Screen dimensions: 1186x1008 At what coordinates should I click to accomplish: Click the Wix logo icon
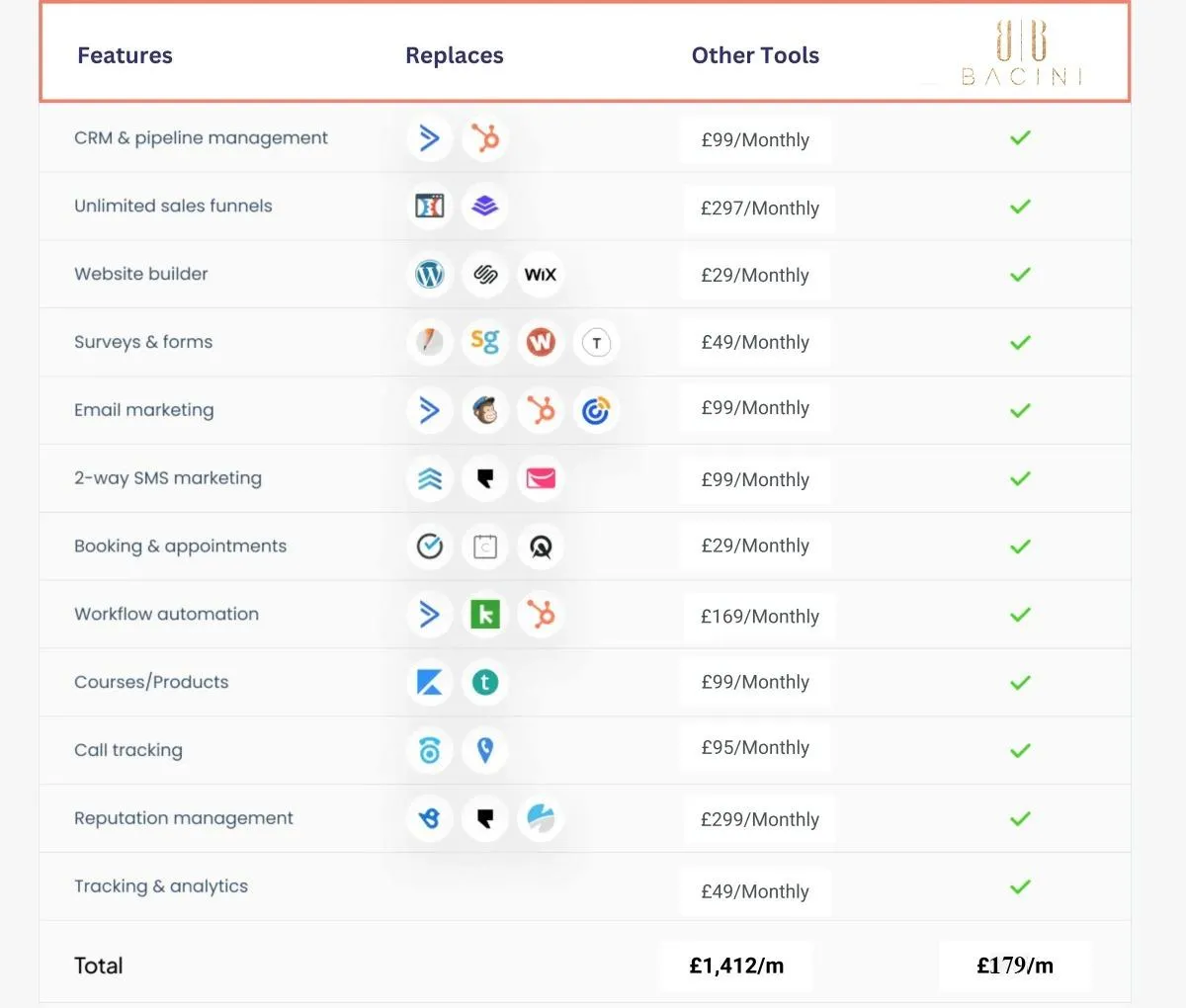(x=540, y=275)
